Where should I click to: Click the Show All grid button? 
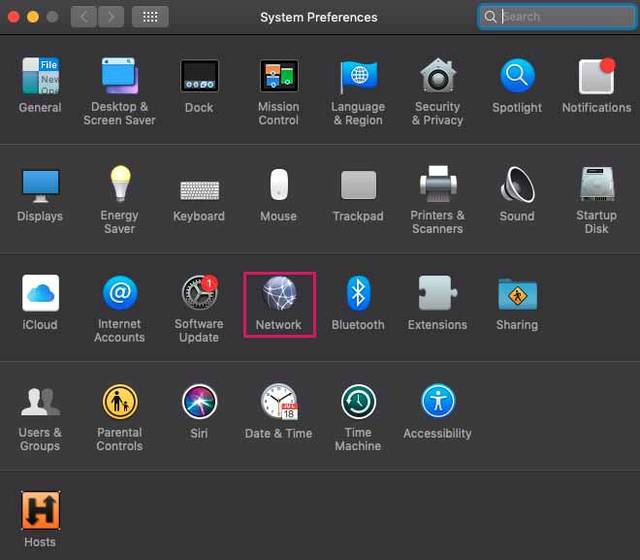[150, 17]
